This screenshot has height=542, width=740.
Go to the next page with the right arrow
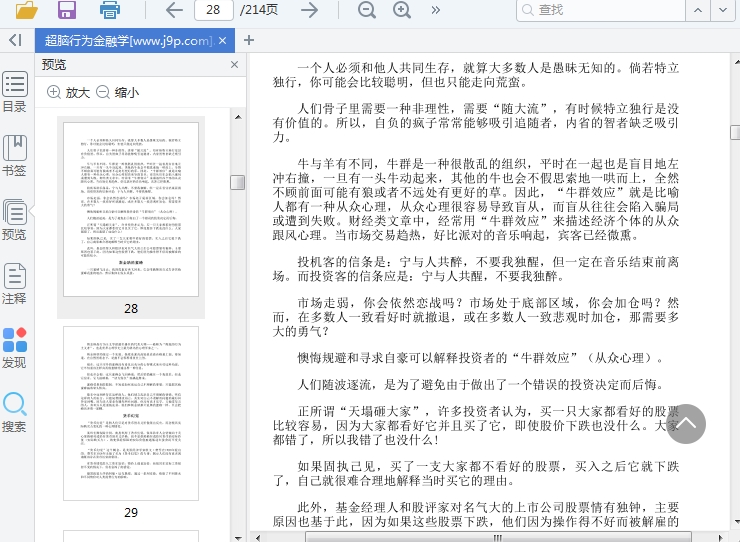click(310, 9)
